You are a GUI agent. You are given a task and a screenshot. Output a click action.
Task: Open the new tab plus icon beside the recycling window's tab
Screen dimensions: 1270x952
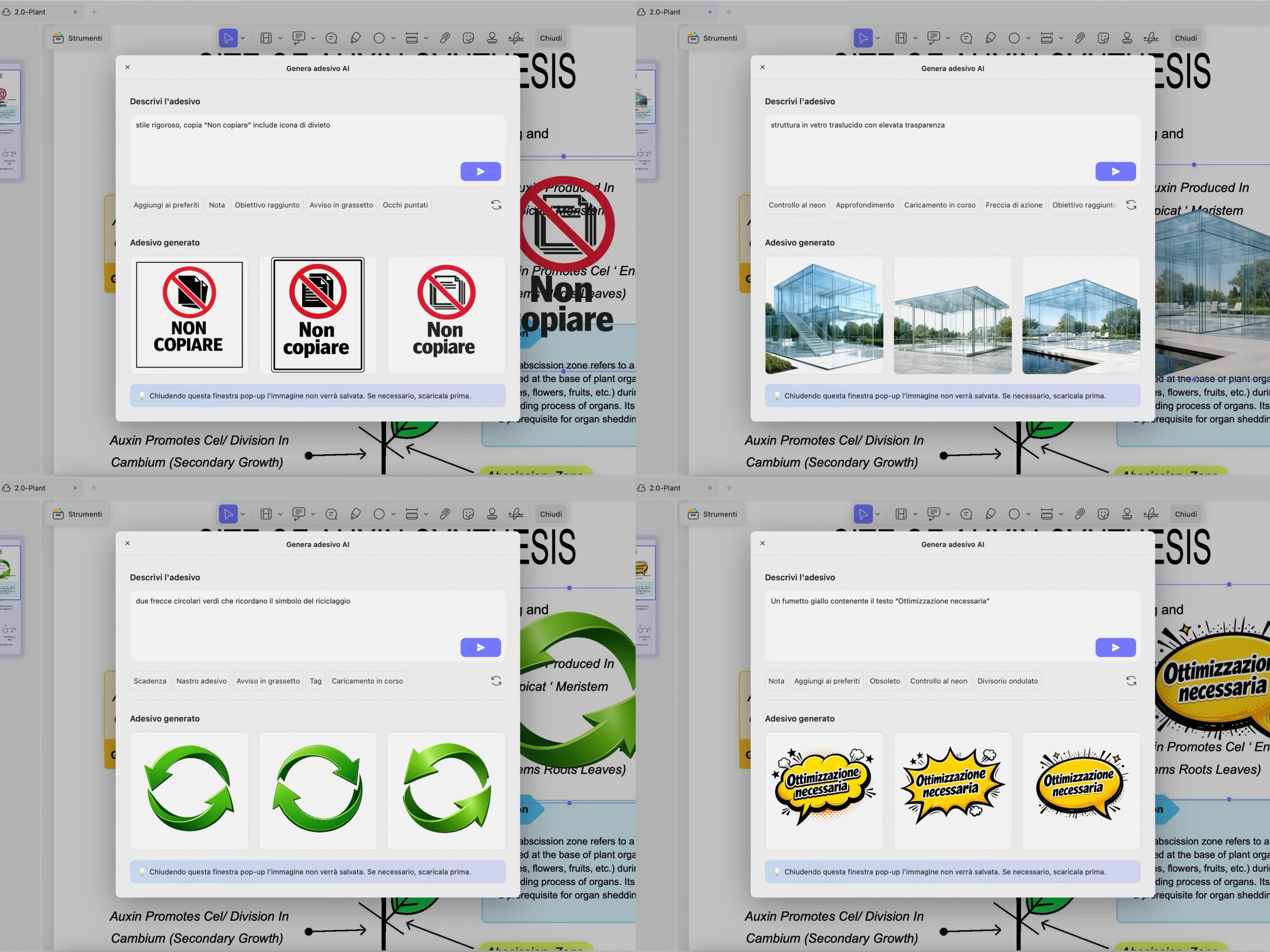point(94,488)
